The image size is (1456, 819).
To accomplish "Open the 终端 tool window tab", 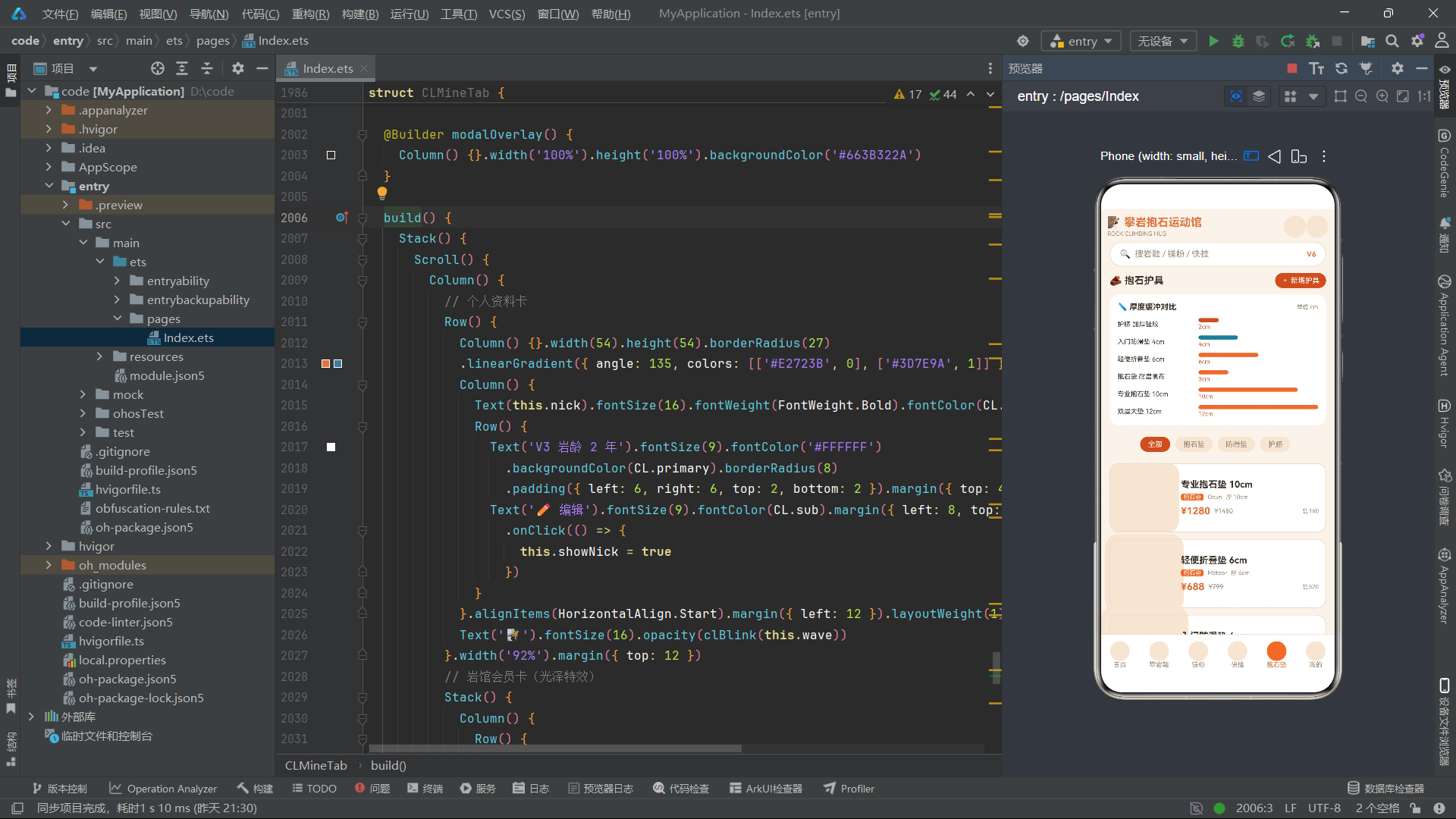I will [x=425, y=789].
